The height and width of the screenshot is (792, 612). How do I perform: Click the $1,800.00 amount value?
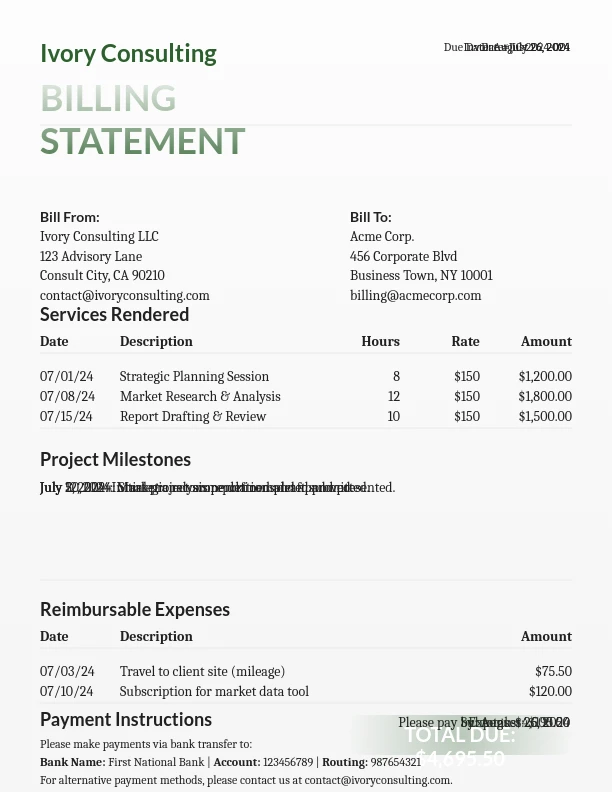coord(545,397)
